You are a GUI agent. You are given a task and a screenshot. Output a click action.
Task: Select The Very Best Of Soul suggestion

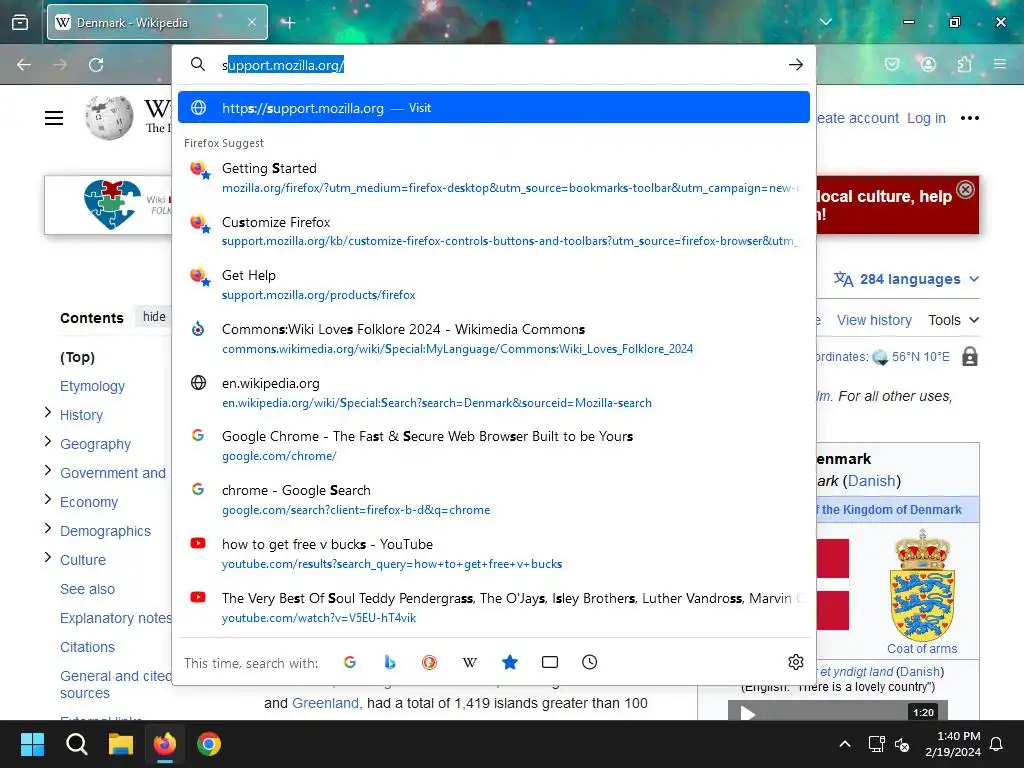pyautogui.click(x=494, y=607)
